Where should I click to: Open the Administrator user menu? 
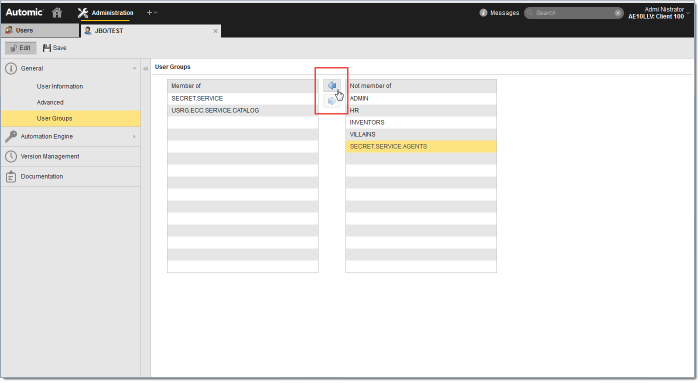[658, 12]
